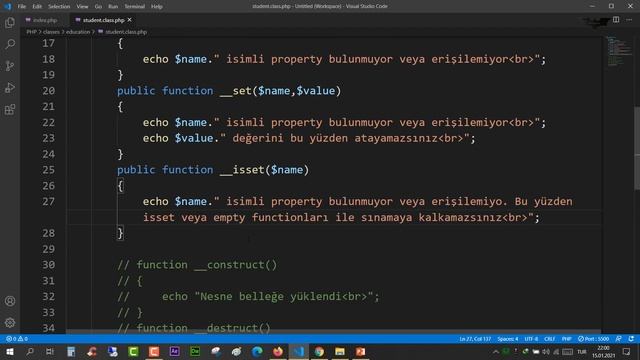Open File Explorer from the taskbar

[x=340, y=351]
